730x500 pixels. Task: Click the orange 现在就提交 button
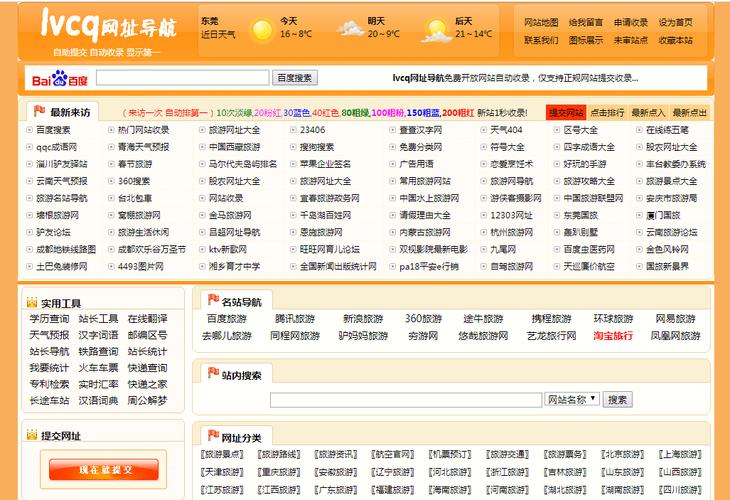tap(104, 469)
